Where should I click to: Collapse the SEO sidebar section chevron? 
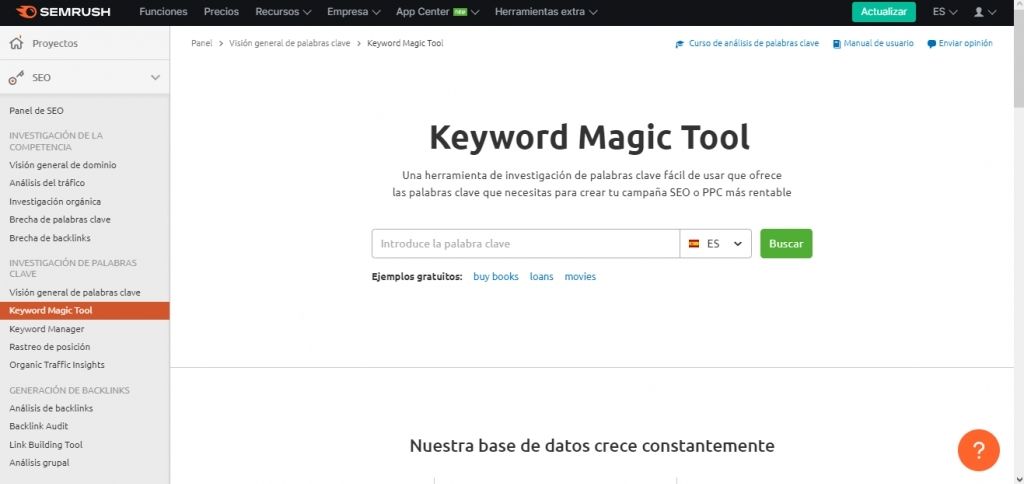155,77
